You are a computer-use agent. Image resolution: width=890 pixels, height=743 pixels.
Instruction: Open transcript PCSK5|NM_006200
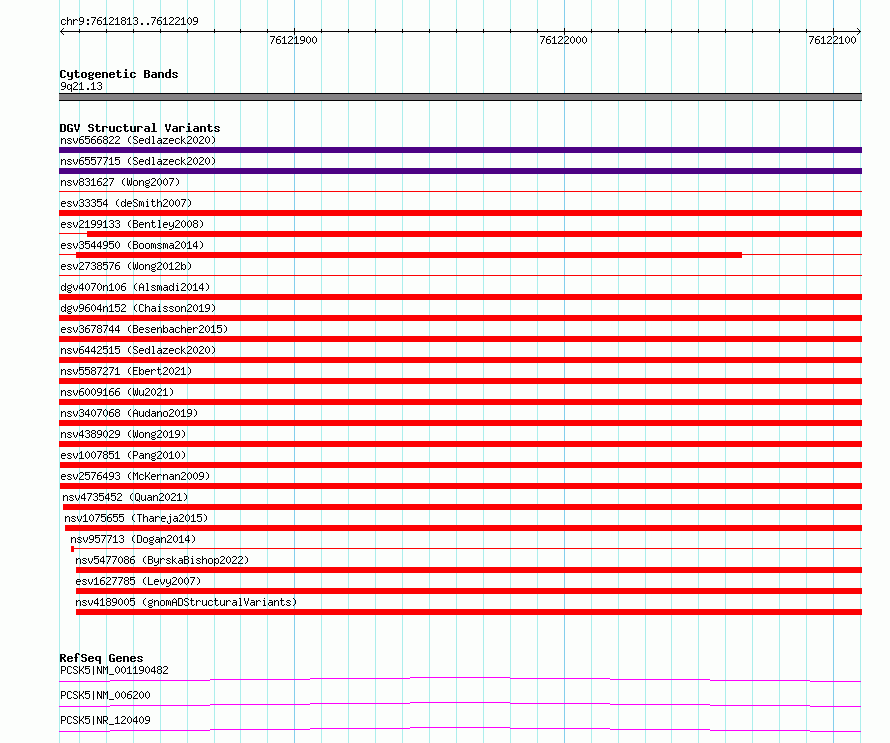105,695
